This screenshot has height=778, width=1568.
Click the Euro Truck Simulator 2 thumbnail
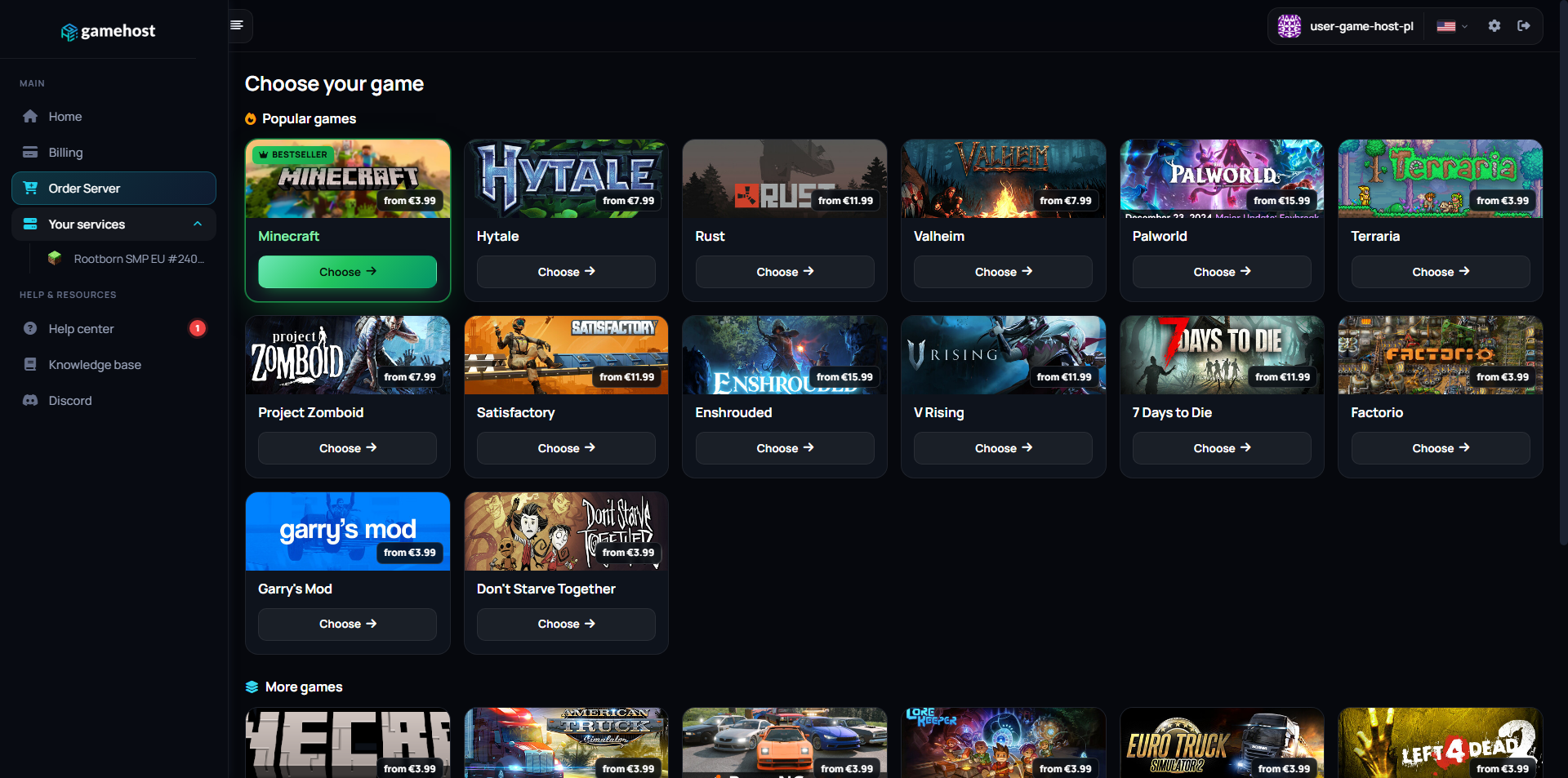(1222, 743)
